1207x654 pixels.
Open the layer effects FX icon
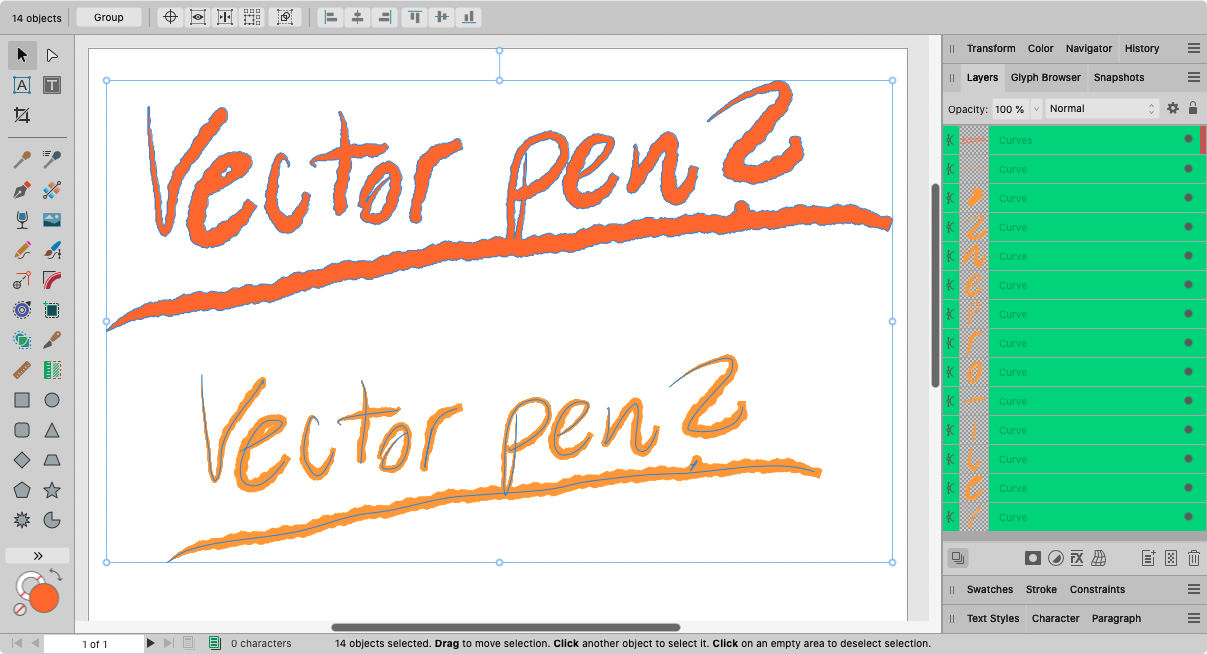[1076, 558]
